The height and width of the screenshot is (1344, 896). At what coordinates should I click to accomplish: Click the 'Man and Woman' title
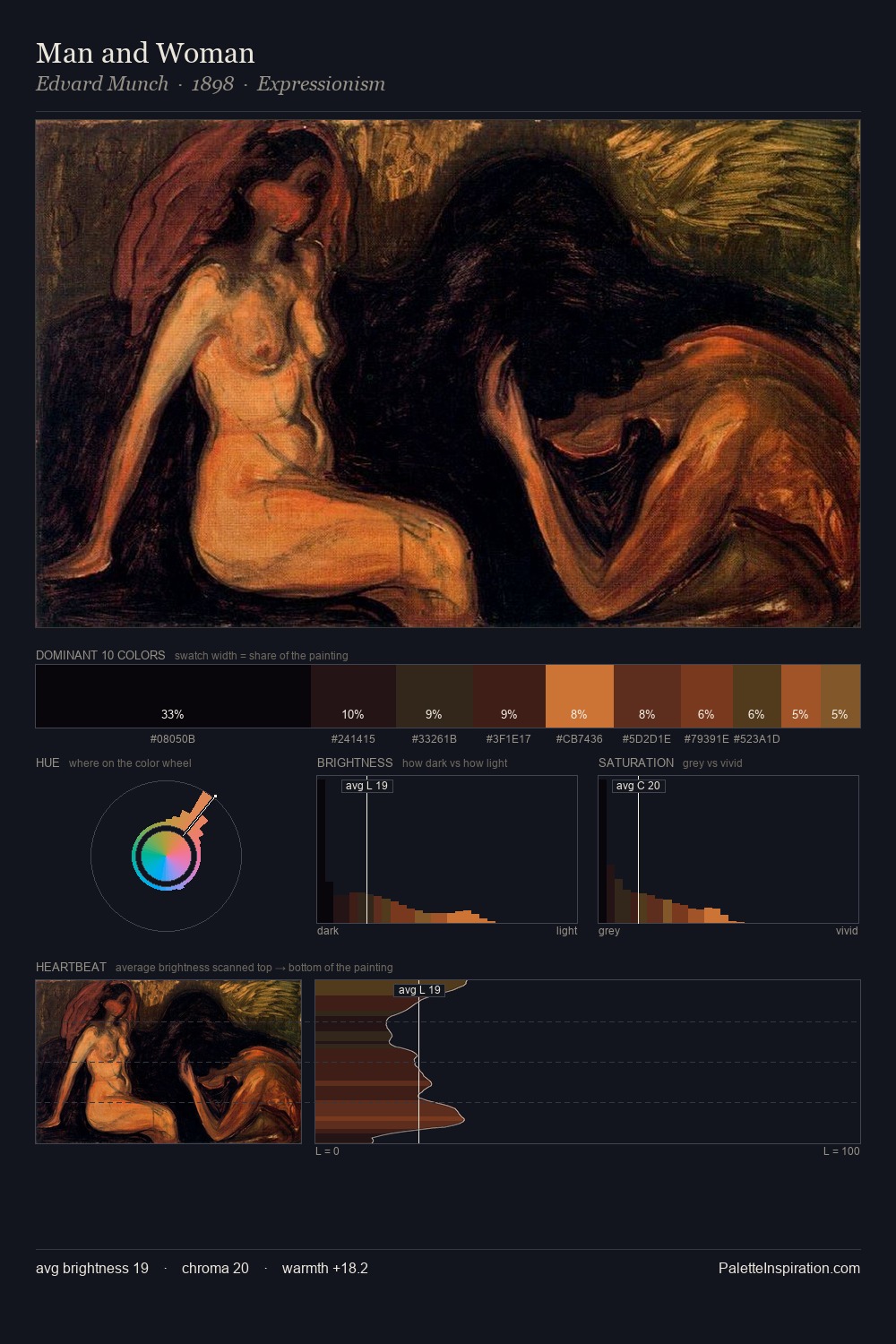click(145, 53)
